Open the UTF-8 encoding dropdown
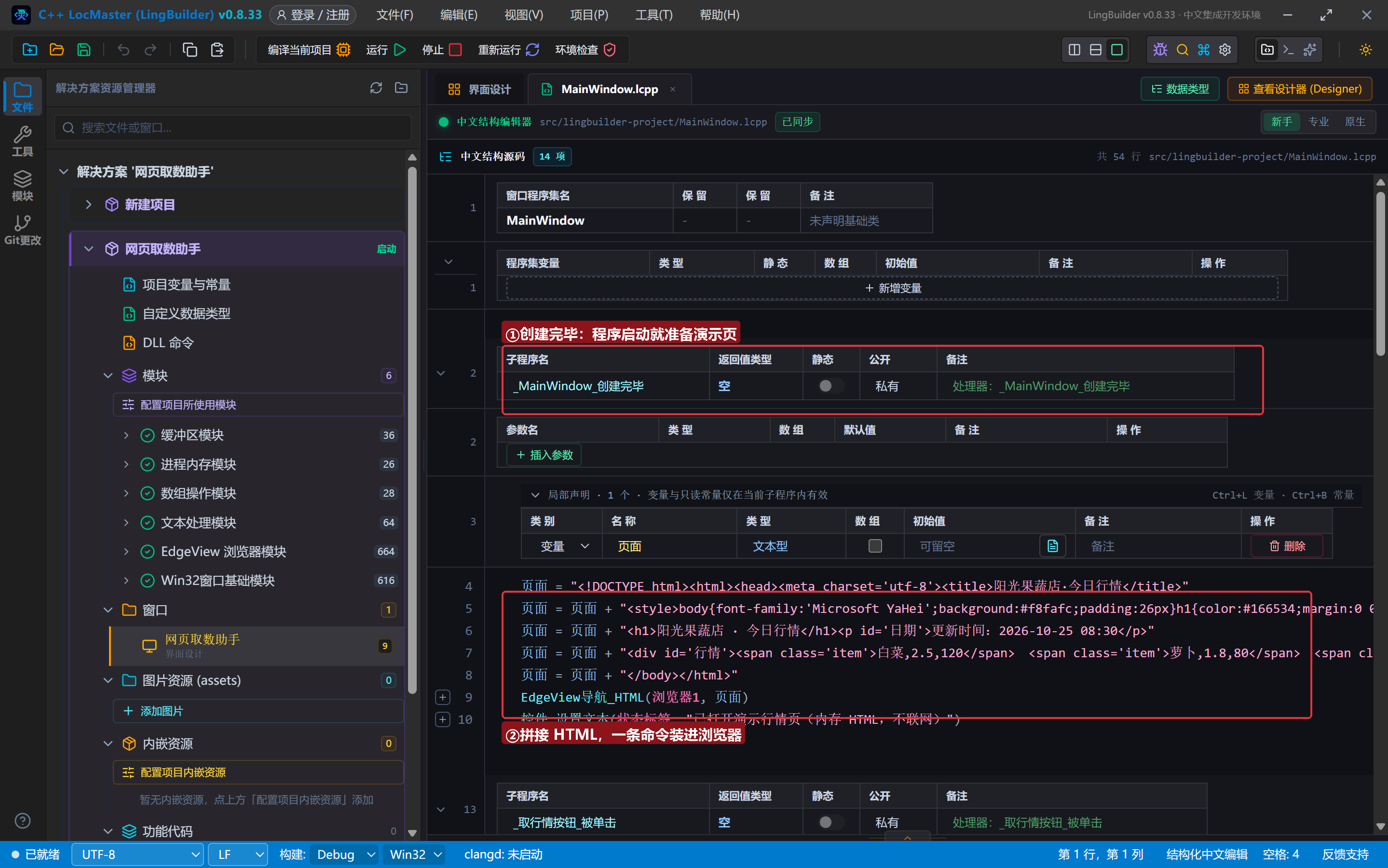The width and height of the screenshot is (1388, 868). 138,854
